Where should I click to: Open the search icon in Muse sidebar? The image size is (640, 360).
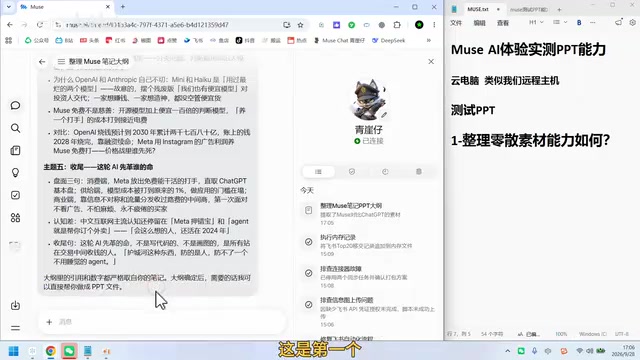click(16, 128)
